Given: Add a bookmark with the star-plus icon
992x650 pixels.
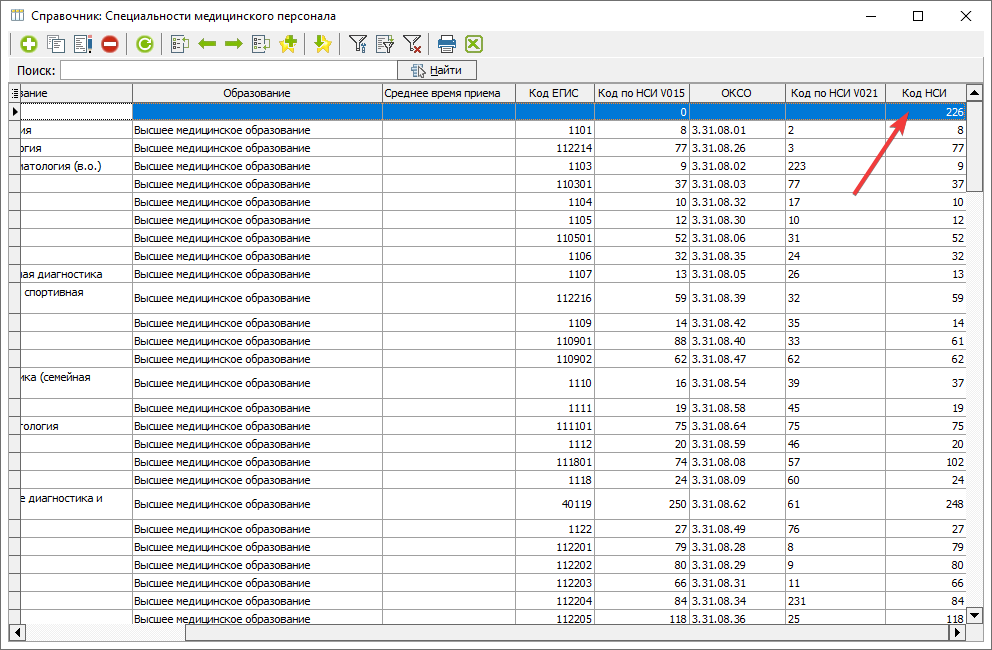Looking at the screenshot, I should pos(288,44).
